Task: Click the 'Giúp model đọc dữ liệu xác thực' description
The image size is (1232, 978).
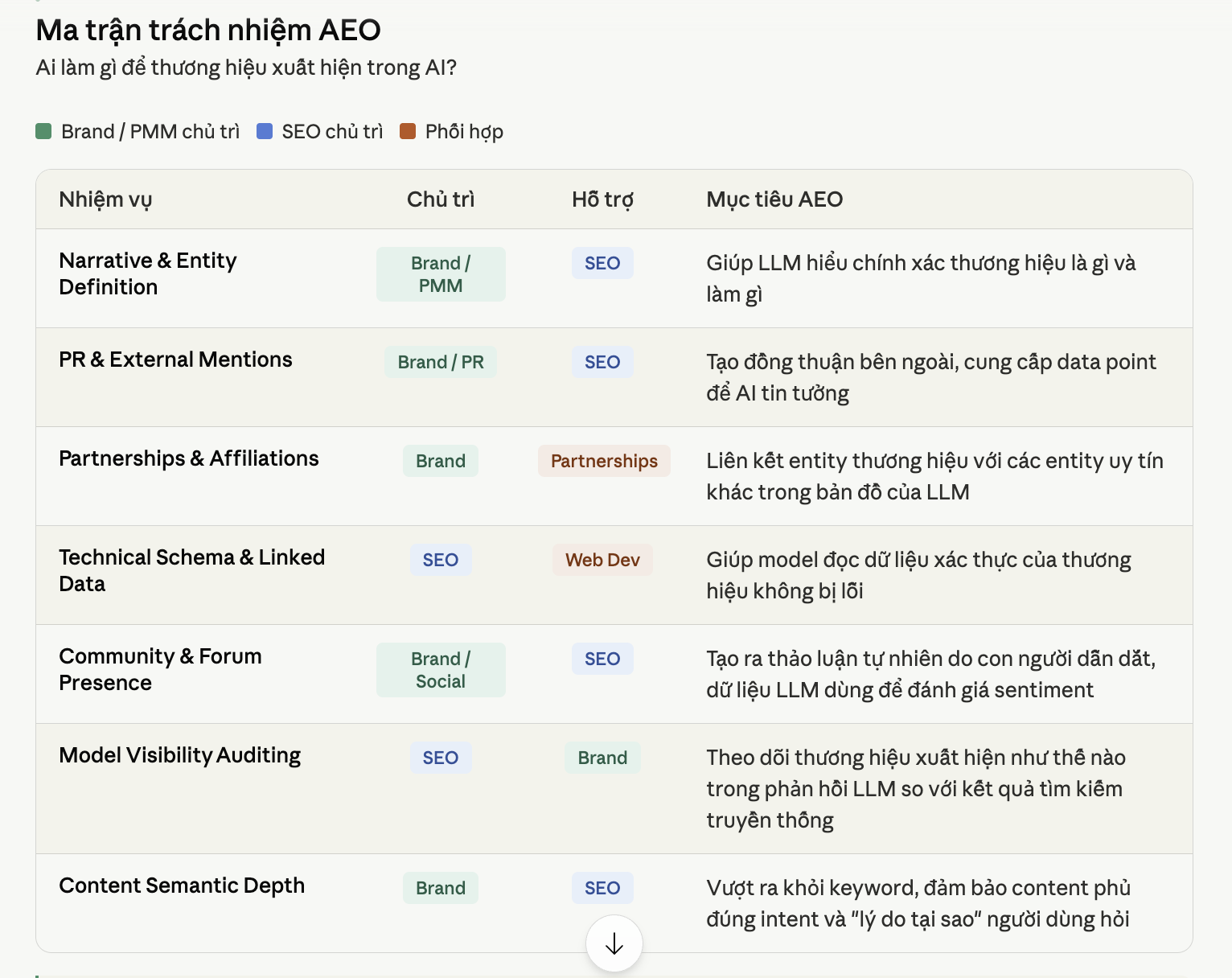Action: pos(918,575)
